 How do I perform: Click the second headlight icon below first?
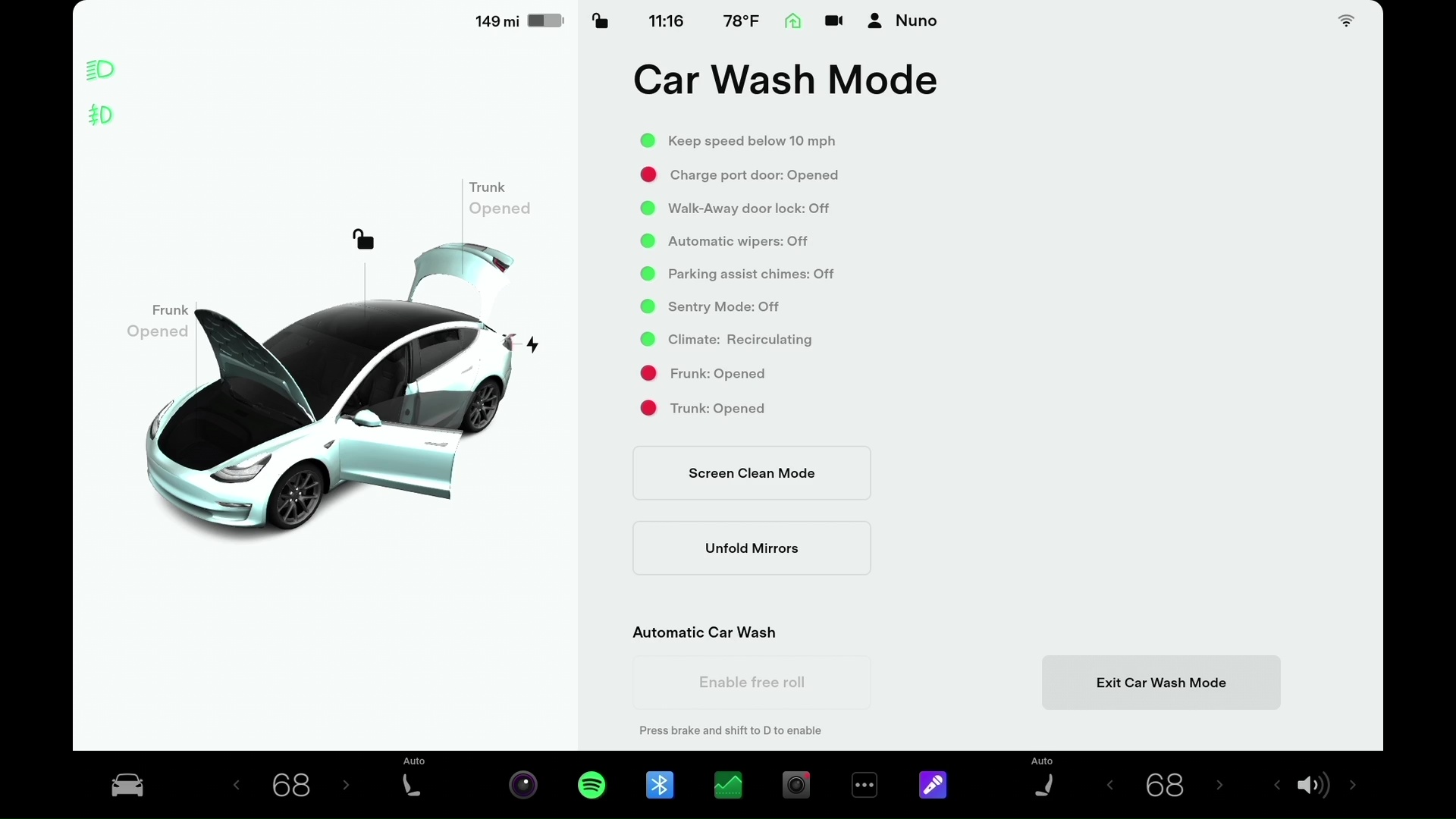coord(99,113)
